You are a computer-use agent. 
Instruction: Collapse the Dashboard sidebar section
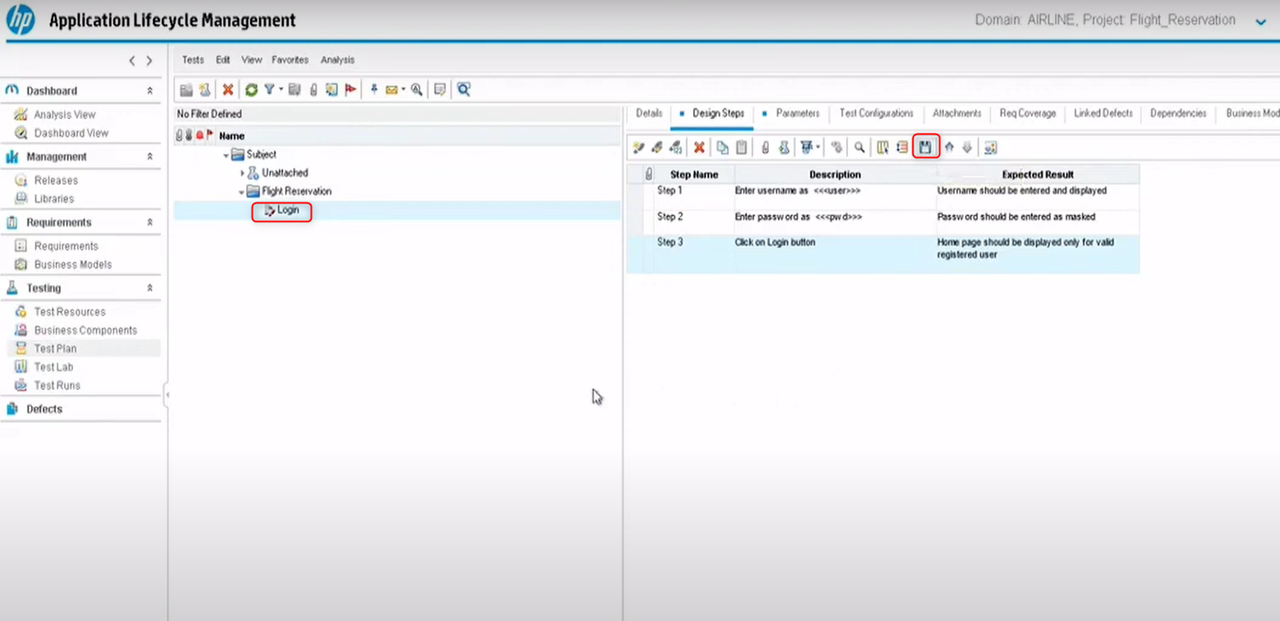coord(150,91)
